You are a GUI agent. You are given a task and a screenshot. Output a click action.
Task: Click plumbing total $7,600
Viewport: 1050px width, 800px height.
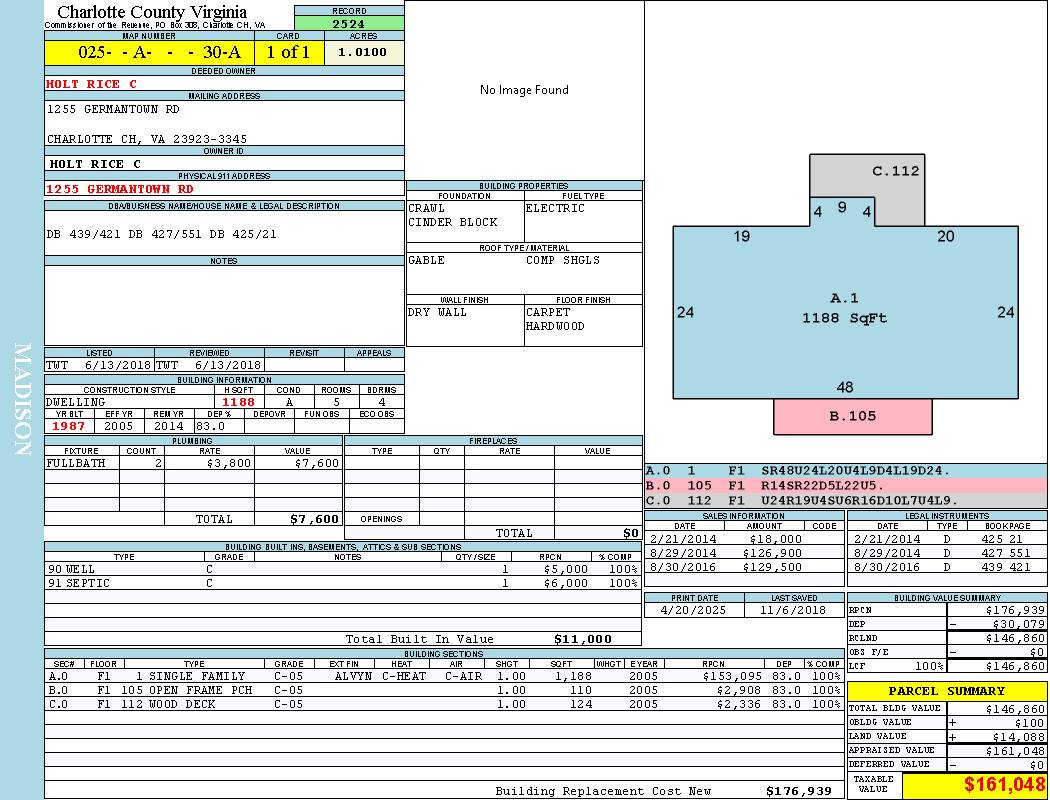pyautogui.click(x=314, y=519)
